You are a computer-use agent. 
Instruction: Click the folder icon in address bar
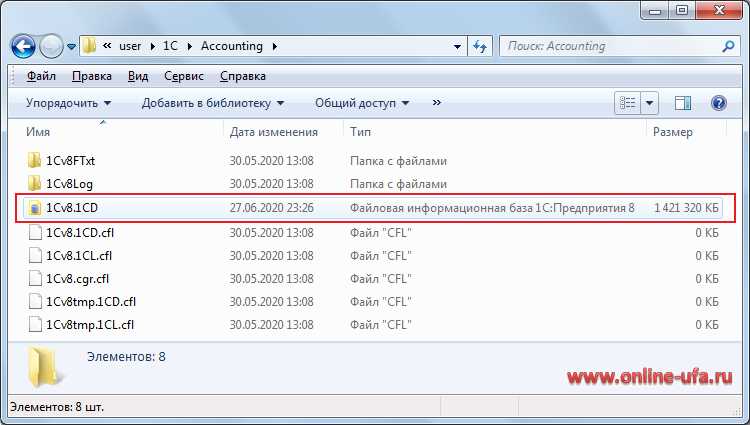click(89, 46)
